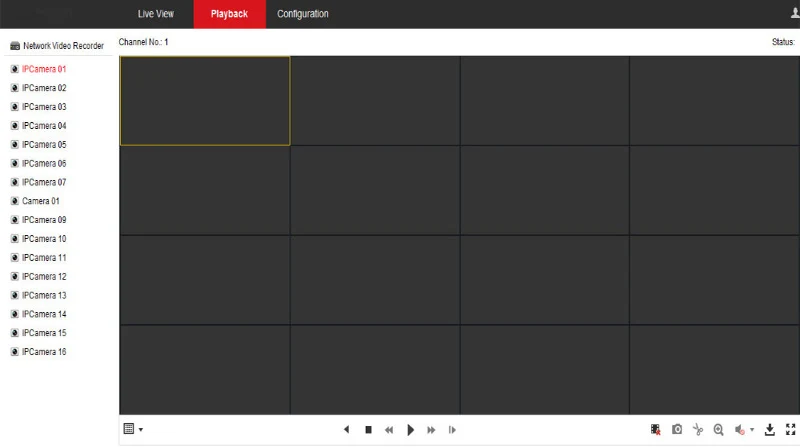Viewport: 800px width, 447px height.
Task: Unmute the audio speaker icon
Action: (x=739, y=430)
